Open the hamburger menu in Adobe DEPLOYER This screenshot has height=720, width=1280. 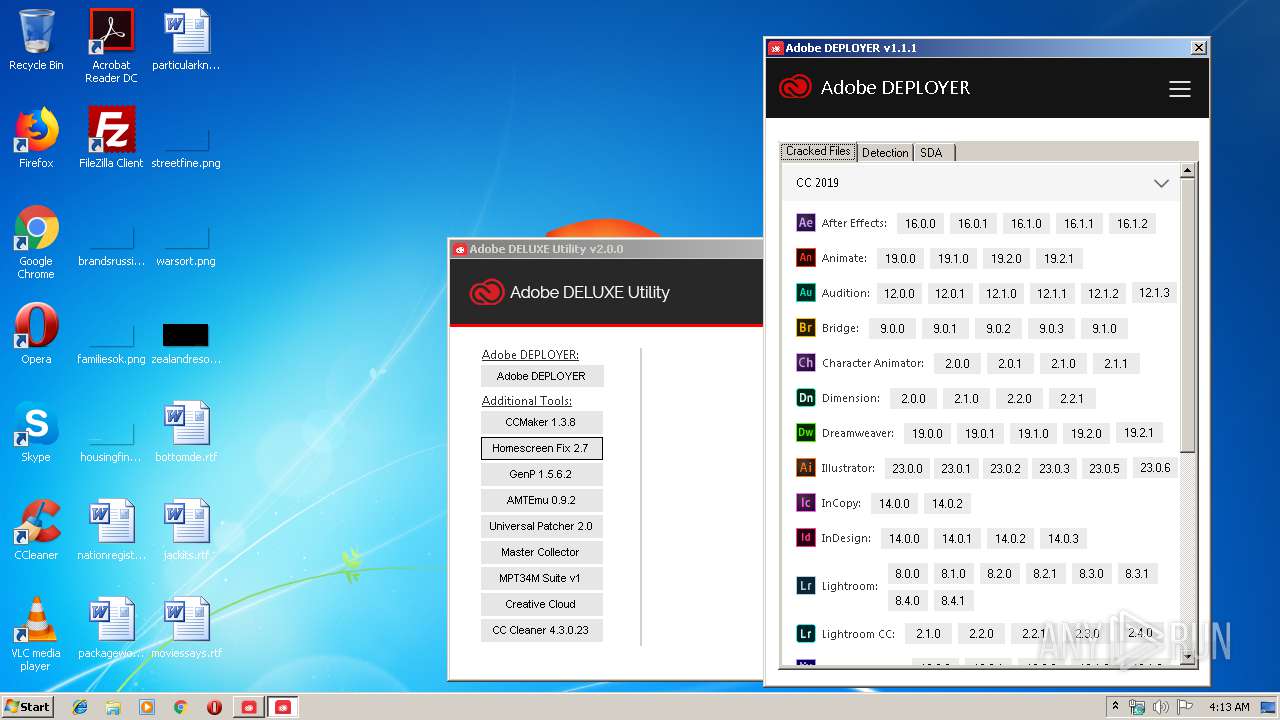[1180, 89]
